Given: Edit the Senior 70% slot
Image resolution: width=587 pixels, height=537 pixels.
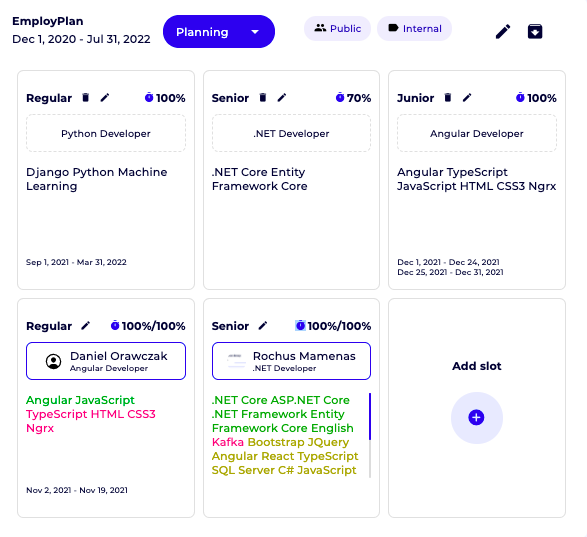Looking at the screenshot, I should click(x=282, y=98).
